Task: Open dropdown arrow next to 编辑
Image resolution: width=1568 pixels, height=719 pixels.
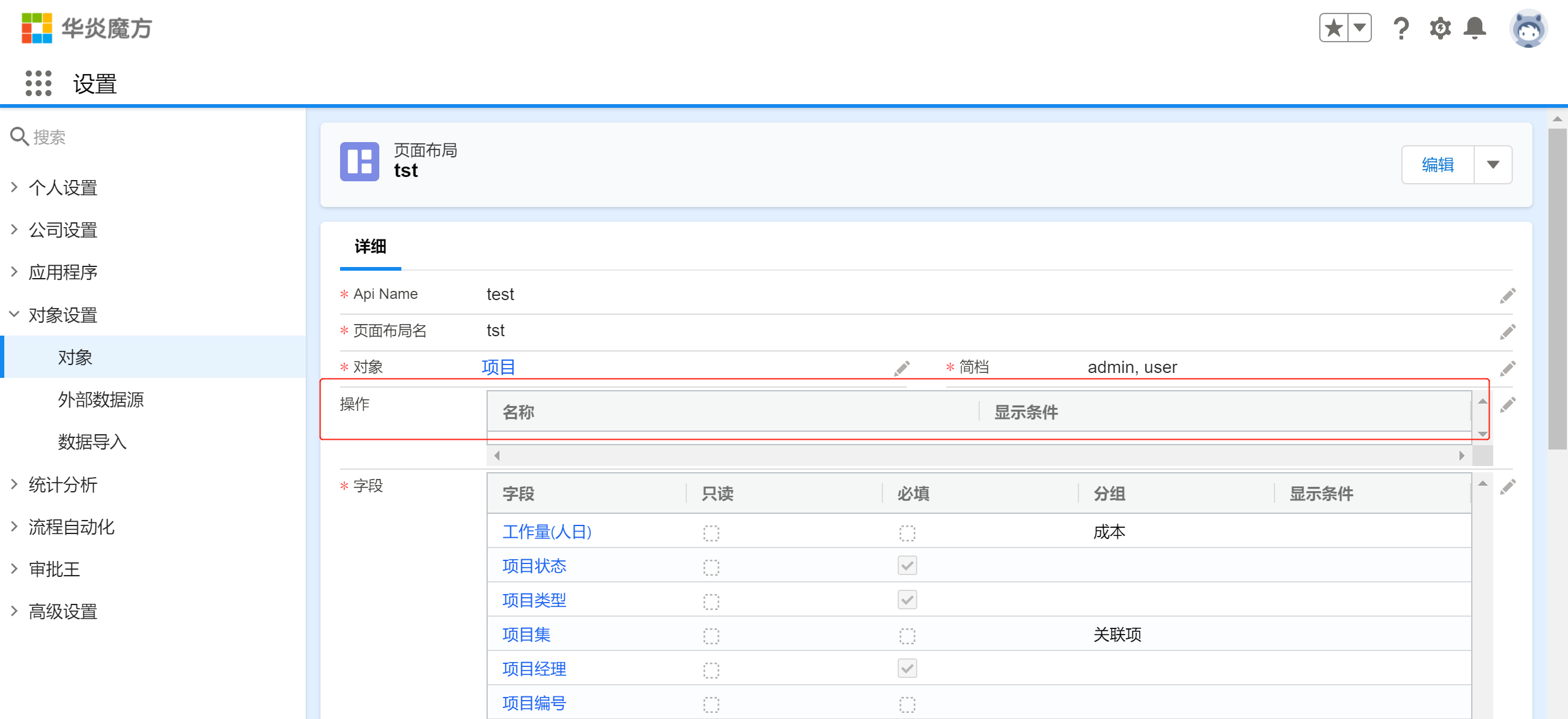Action: point(1493,165)
